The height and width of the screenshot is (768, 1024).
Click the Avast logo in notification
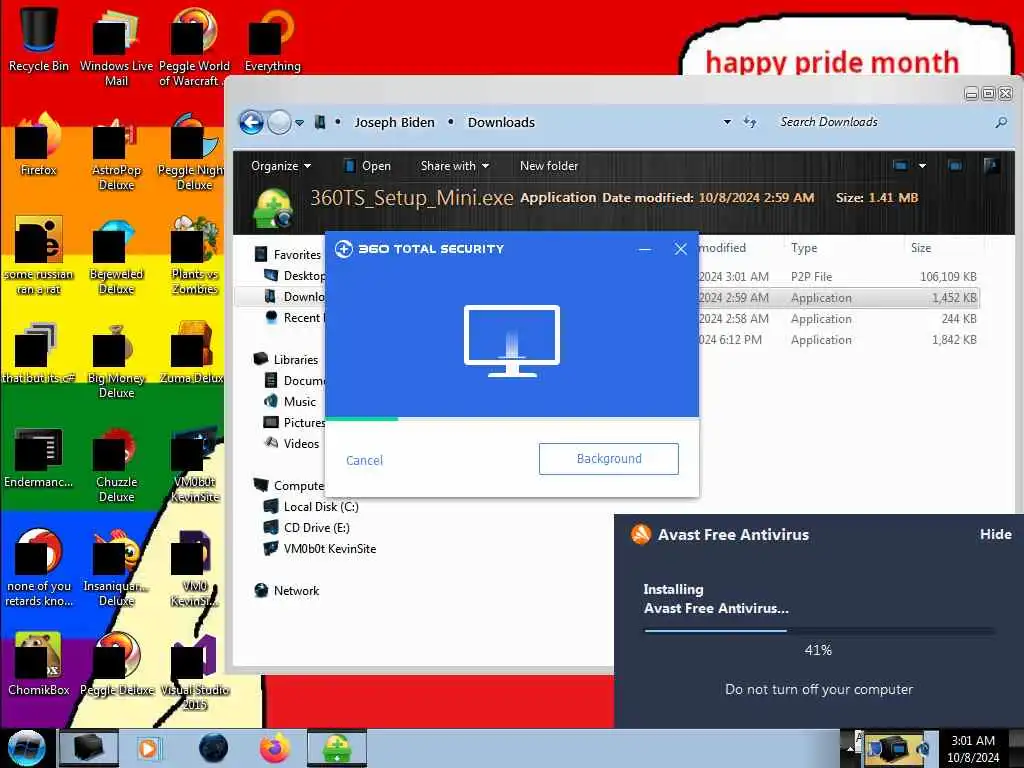(x=641, y=534)
